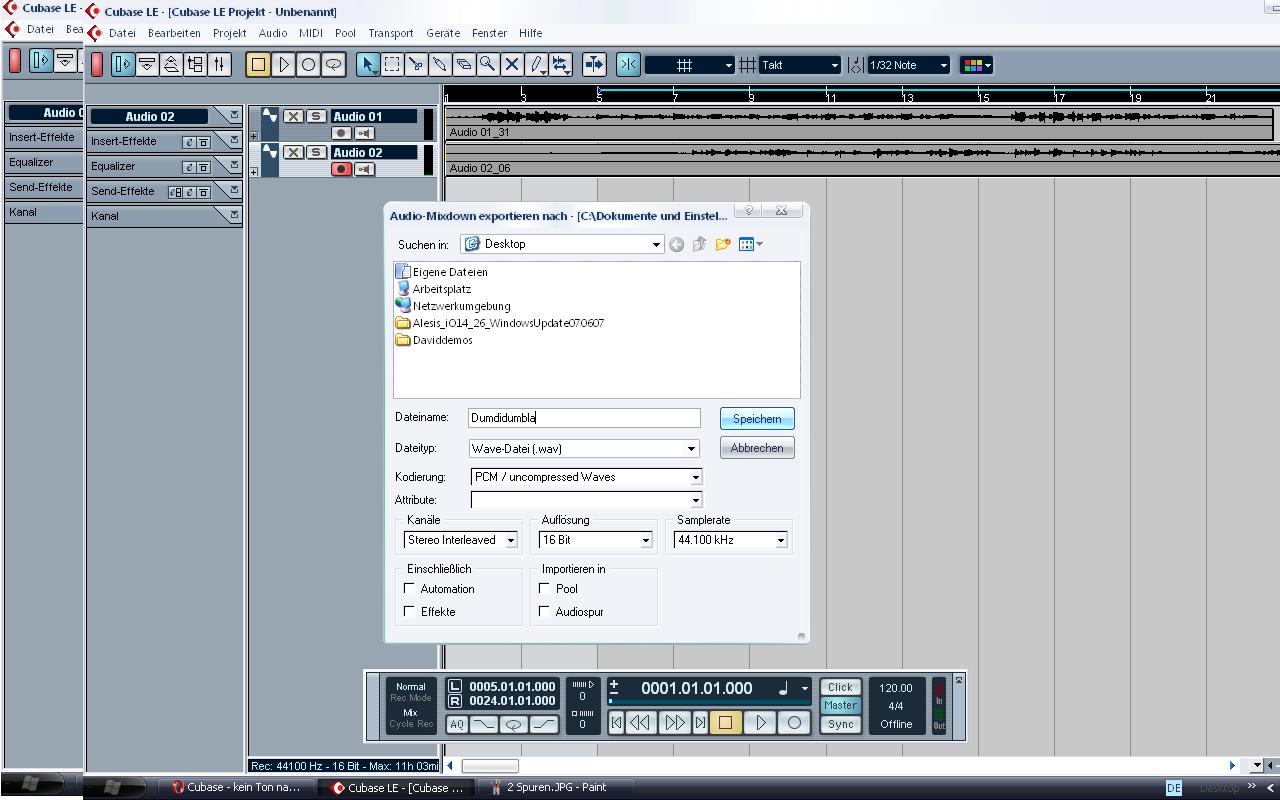Toggle metronome Click in transport

click(x=840, y=687)
